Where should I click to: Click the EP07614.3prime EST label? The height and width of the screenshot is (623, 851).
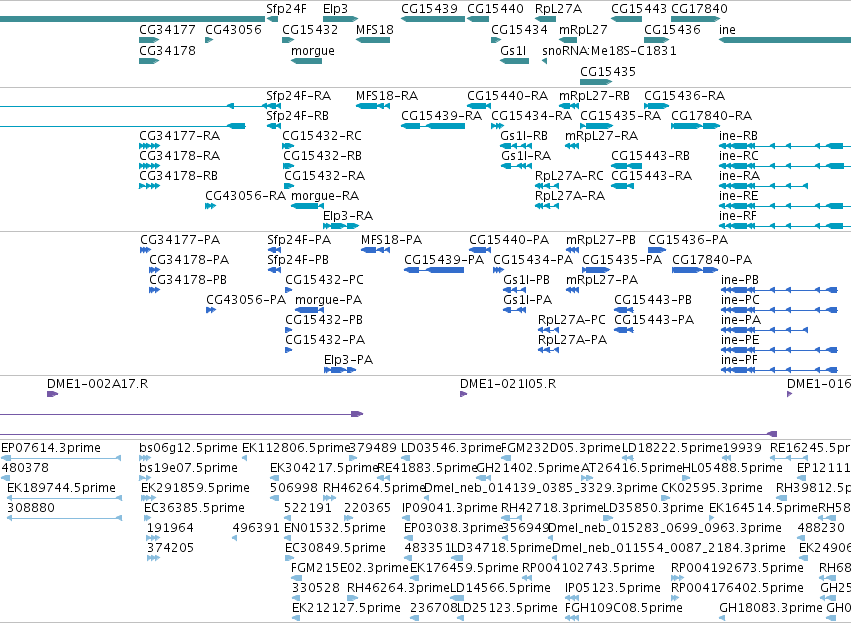pos(51,448)
